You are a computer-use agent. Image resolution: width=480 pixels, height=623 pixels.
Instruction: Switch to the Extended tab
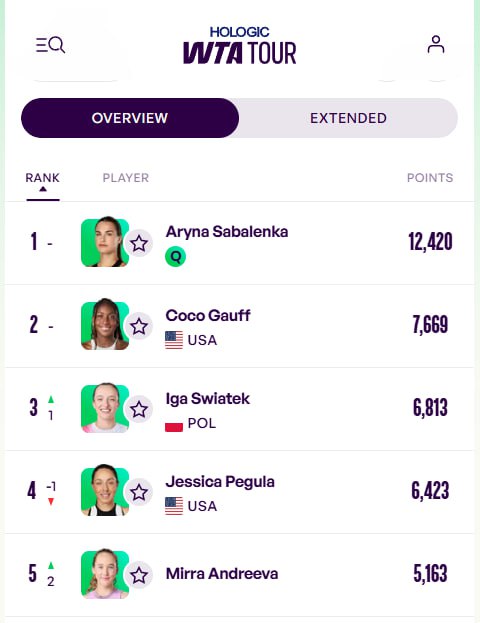348,118
